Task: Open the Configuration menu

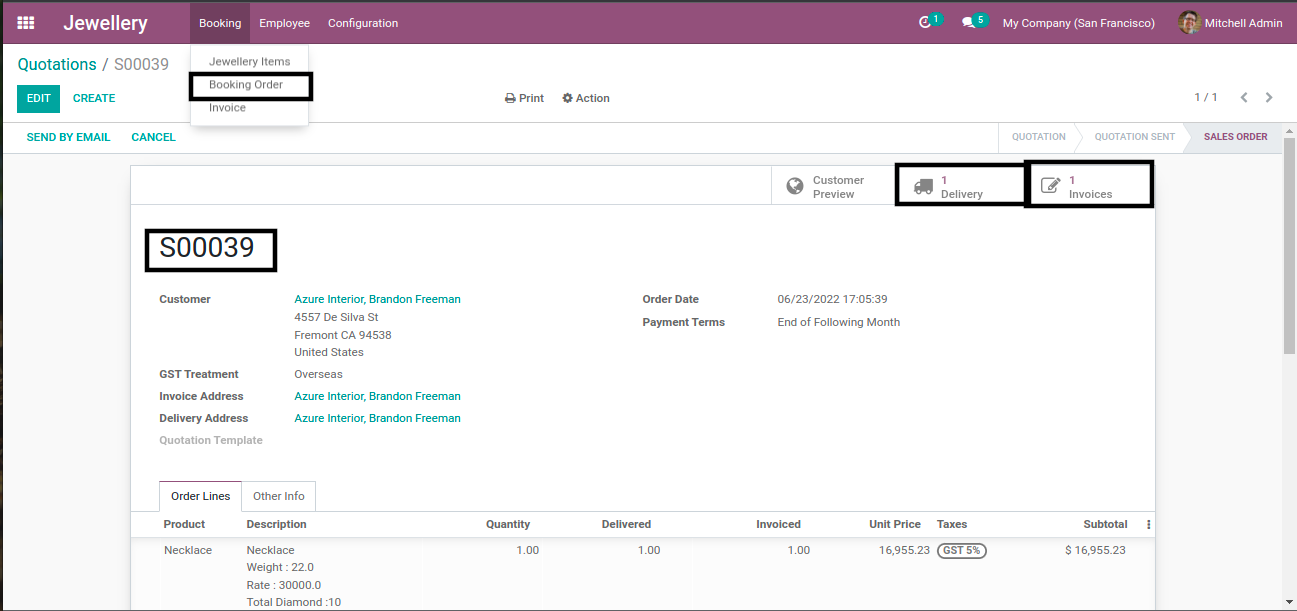Action: pos(363,23)
